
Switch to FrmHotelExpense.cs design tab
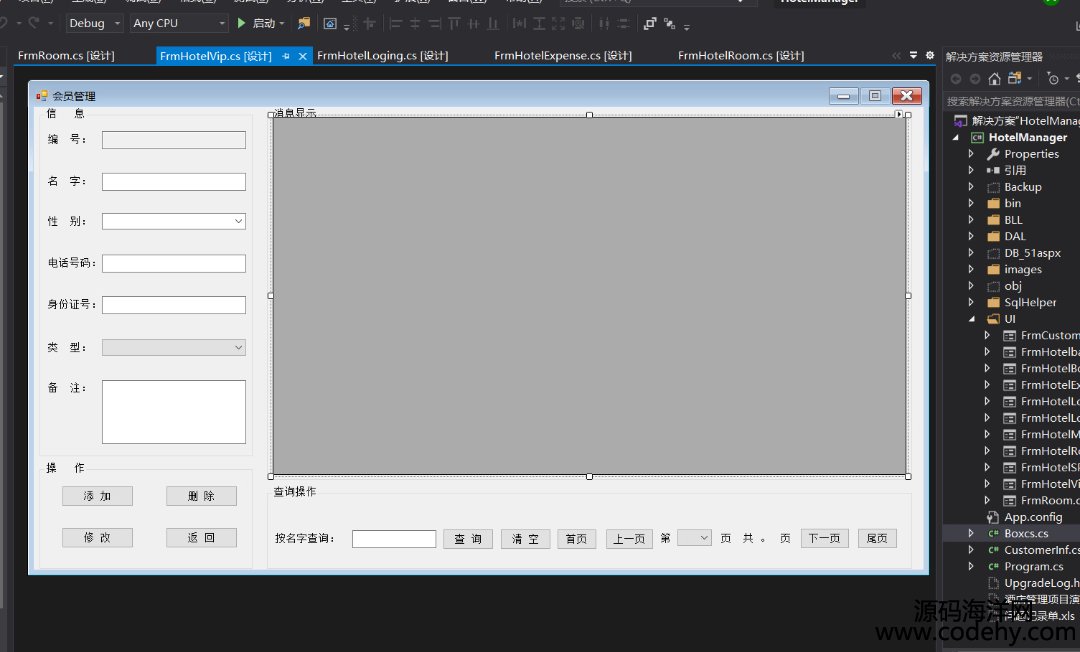click(x=562, y=56)
